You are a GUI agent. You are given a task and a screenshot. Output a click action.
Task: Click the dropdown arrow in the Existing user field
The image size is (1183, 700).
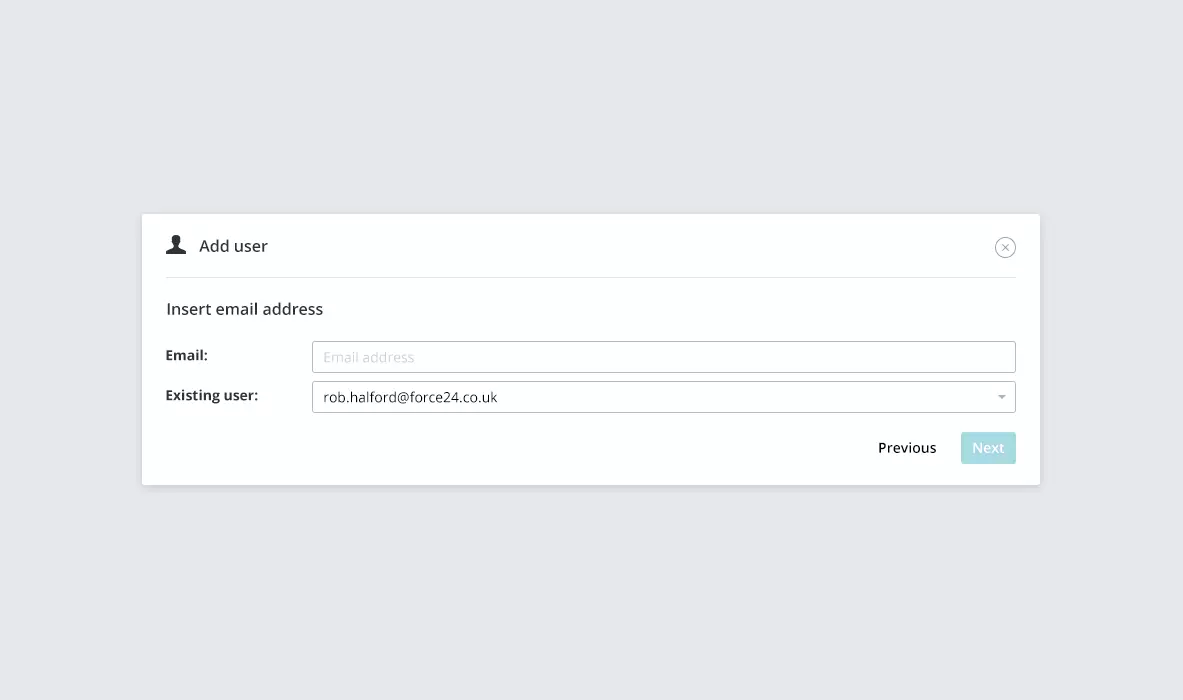pos(1001,398)
